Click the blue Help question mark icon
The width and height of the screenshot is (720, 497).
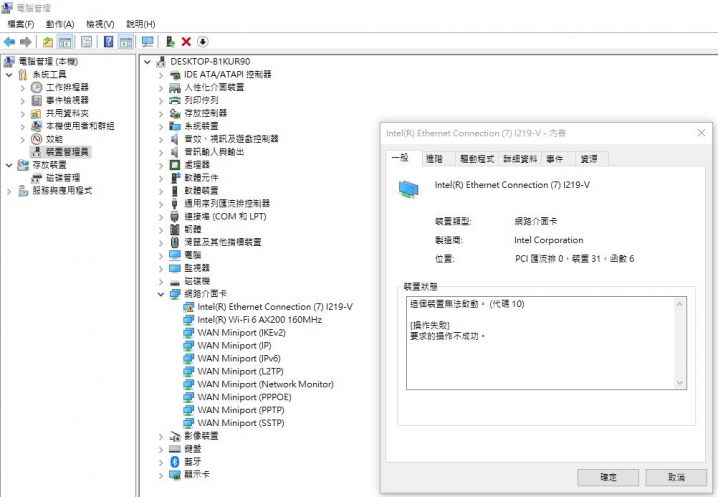pyautogui.click(x=108, y=42)
